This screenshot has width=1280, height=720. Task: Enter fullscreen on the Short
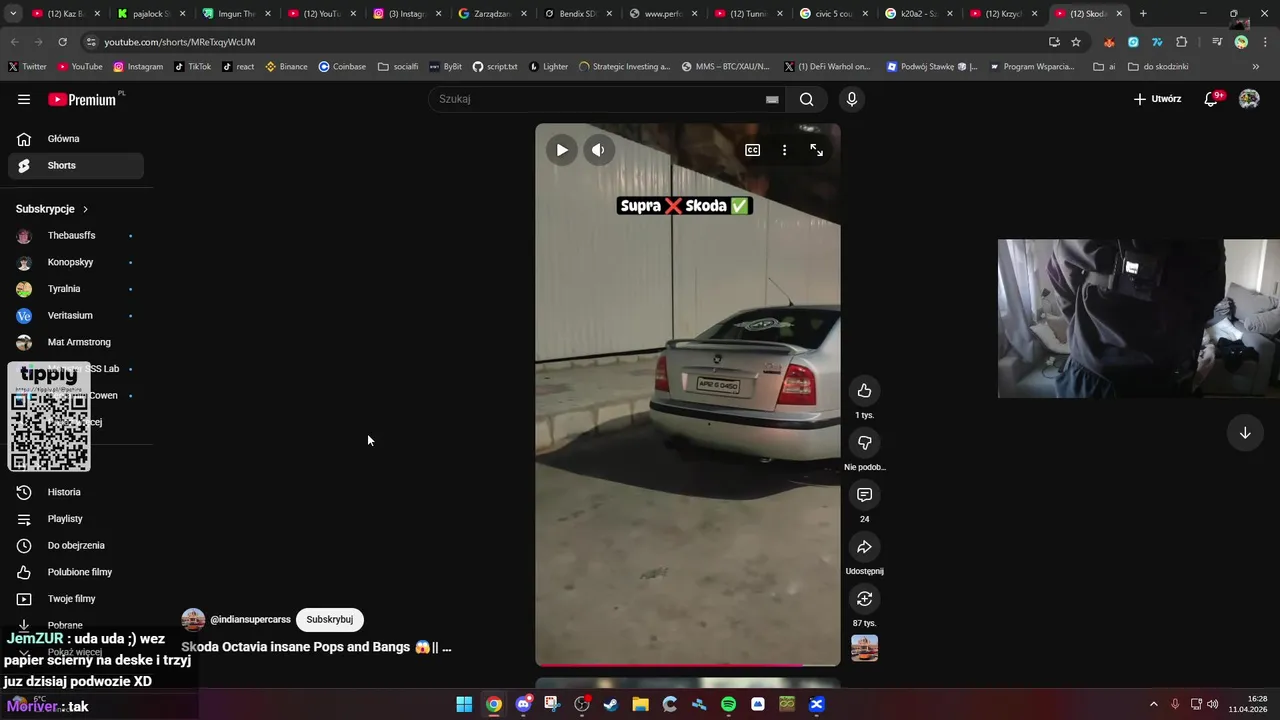point(817,150)
